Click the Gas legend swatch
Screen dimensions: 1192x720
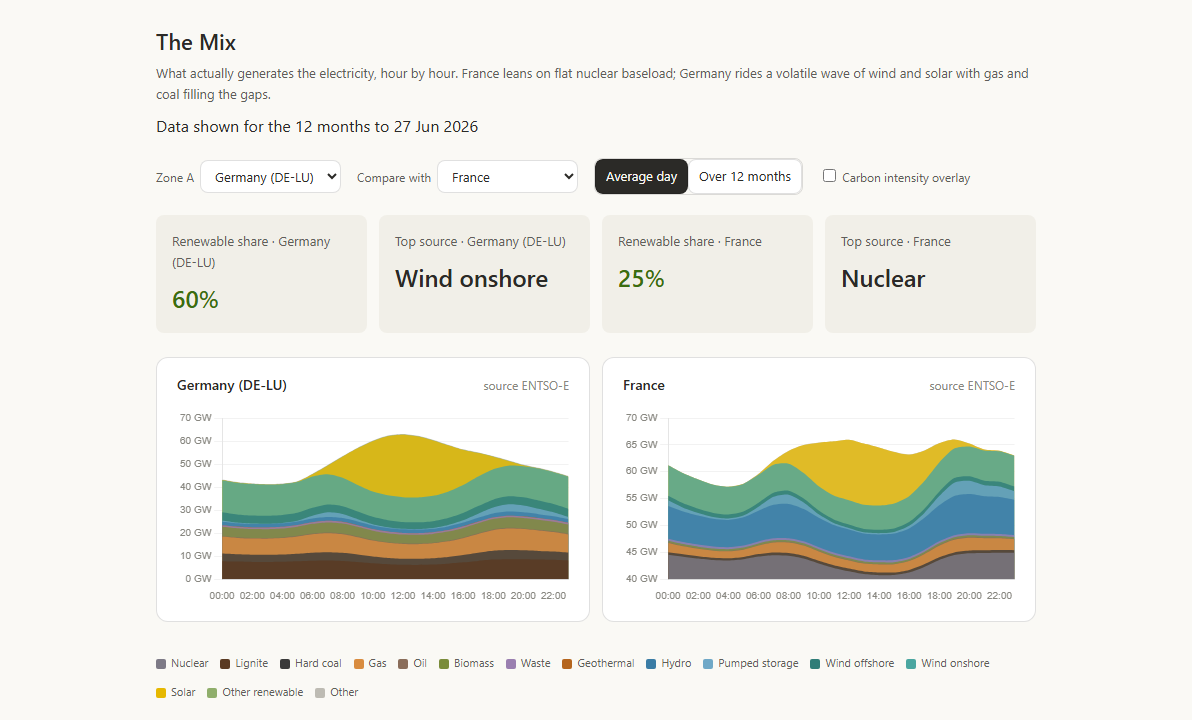tap(359, 664)
